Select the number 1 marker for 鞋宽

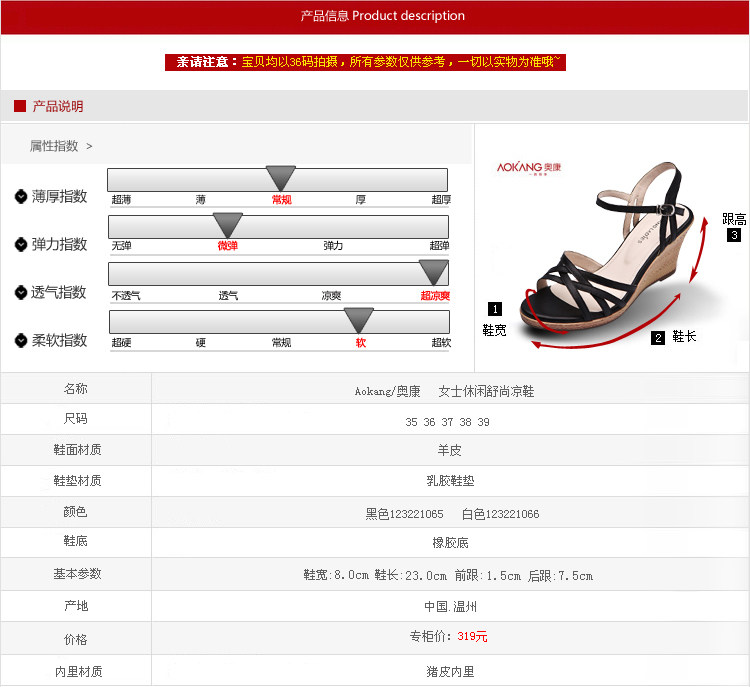click(x=493, y=309)
